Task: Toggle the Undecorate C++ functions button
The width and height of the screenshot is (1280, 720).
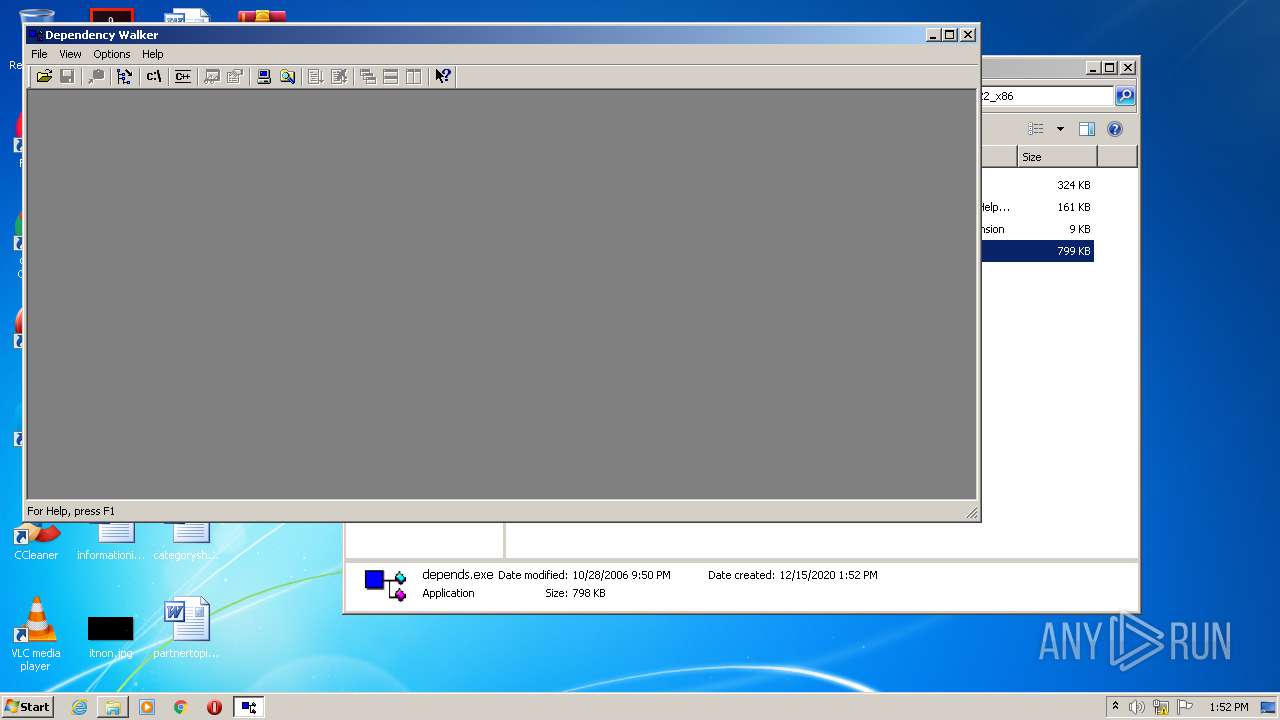Action: tap(182, 76)
